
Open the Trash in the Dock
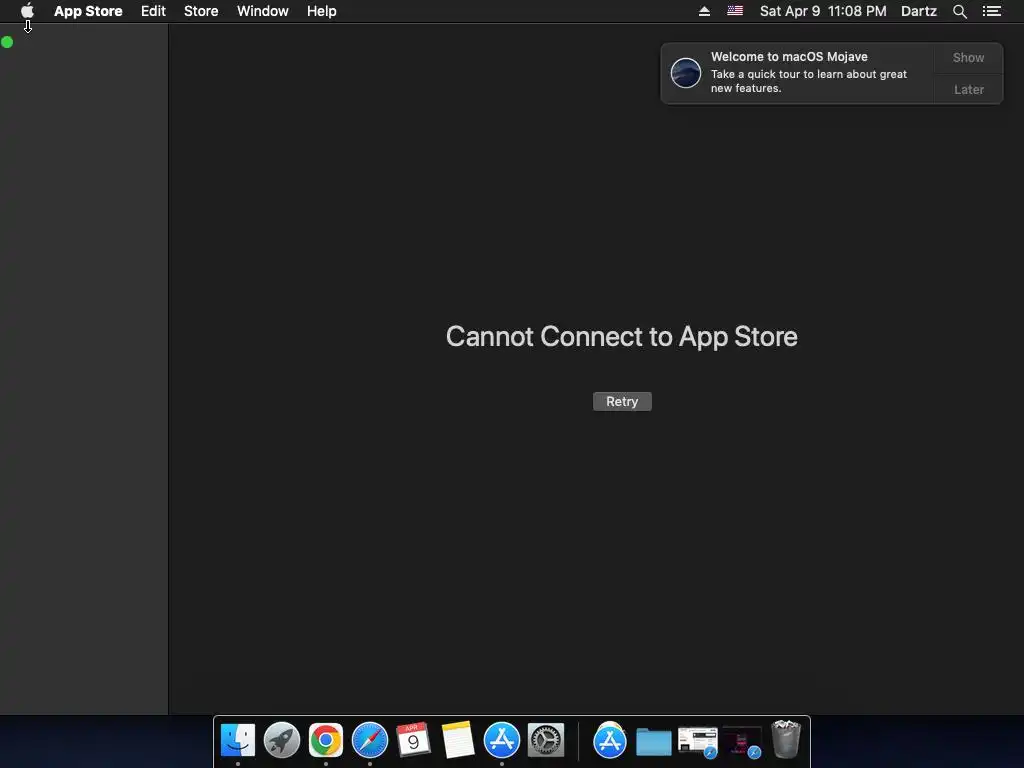pyautogui.click(x=786, y=739)
